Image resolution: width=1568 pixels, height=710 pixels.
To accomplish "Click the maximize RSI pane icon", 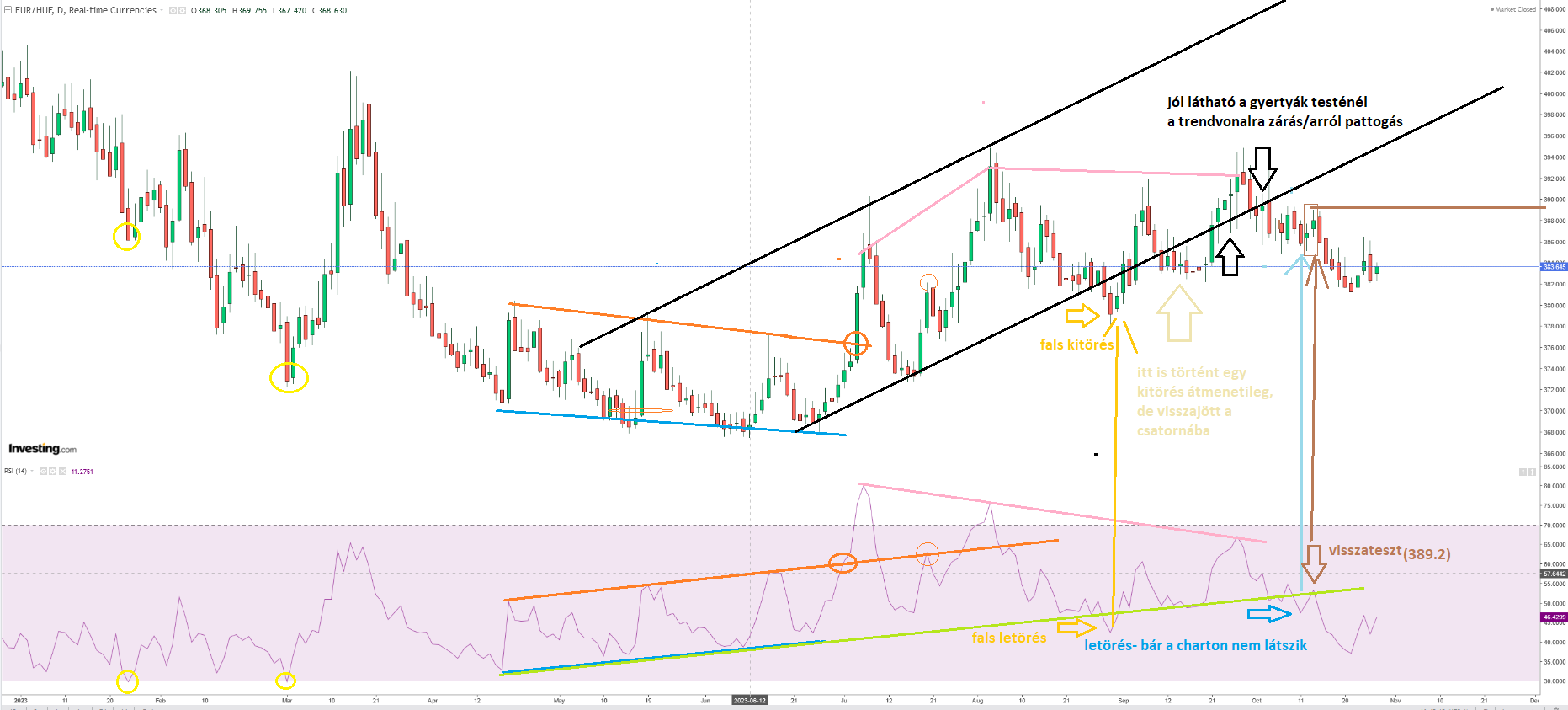I will pos(1532,472).
